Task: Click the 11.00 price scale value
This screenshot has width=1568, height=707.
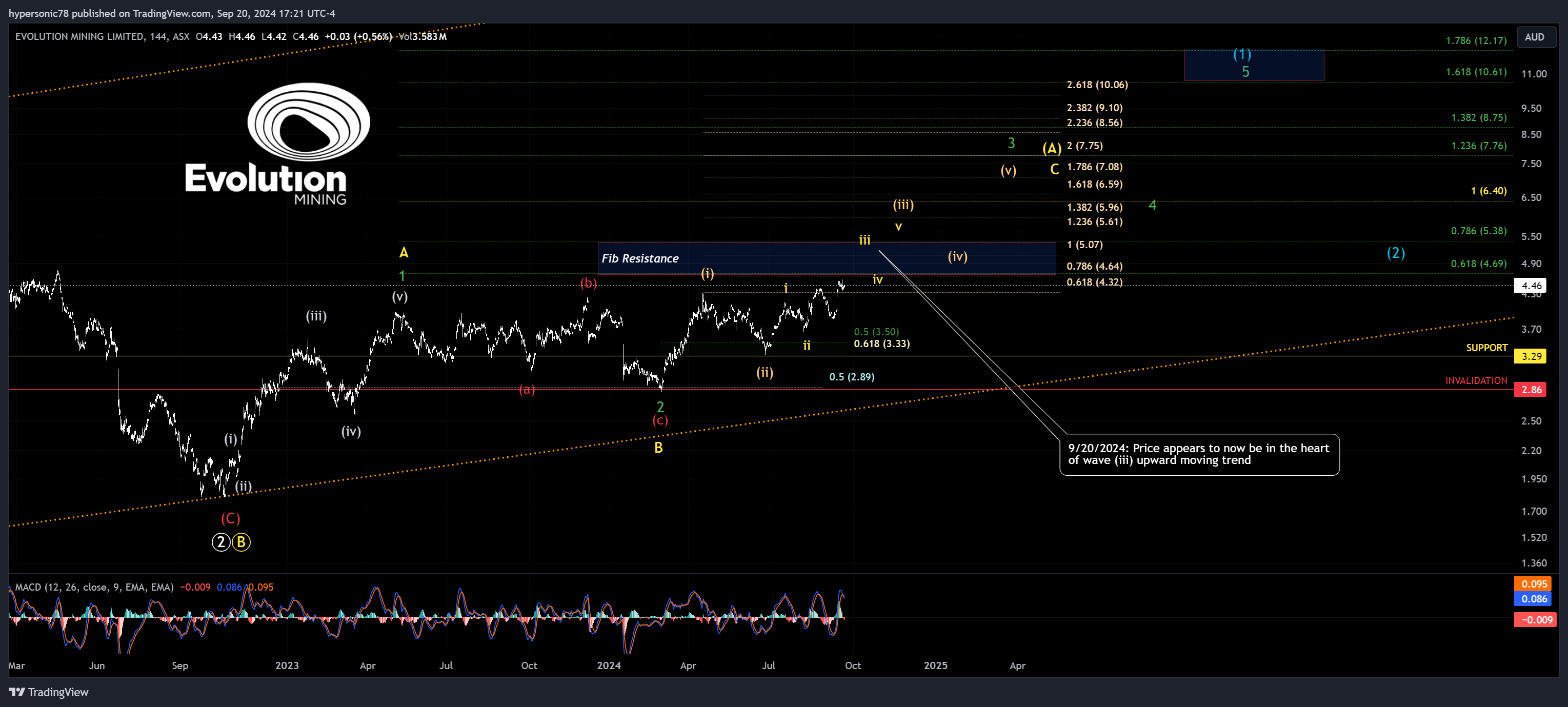Action: point(1534,74)
